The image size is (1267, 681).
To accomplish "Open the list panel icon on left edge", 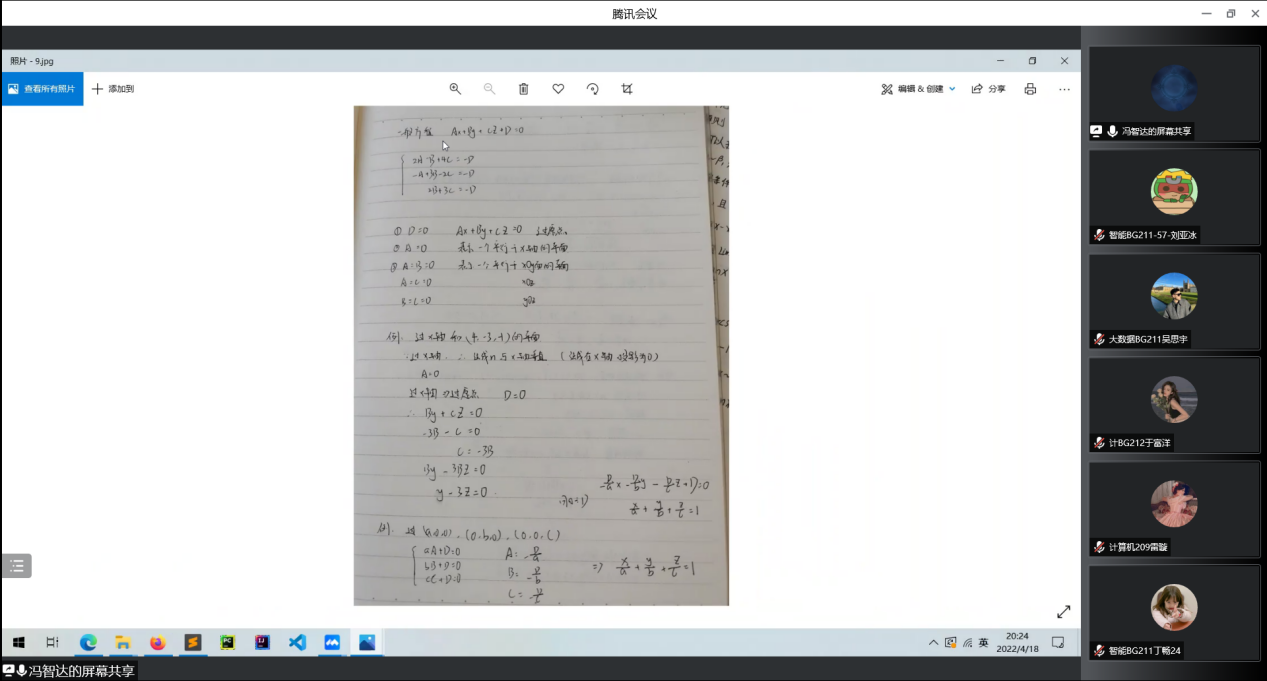I will coord(16,566).
